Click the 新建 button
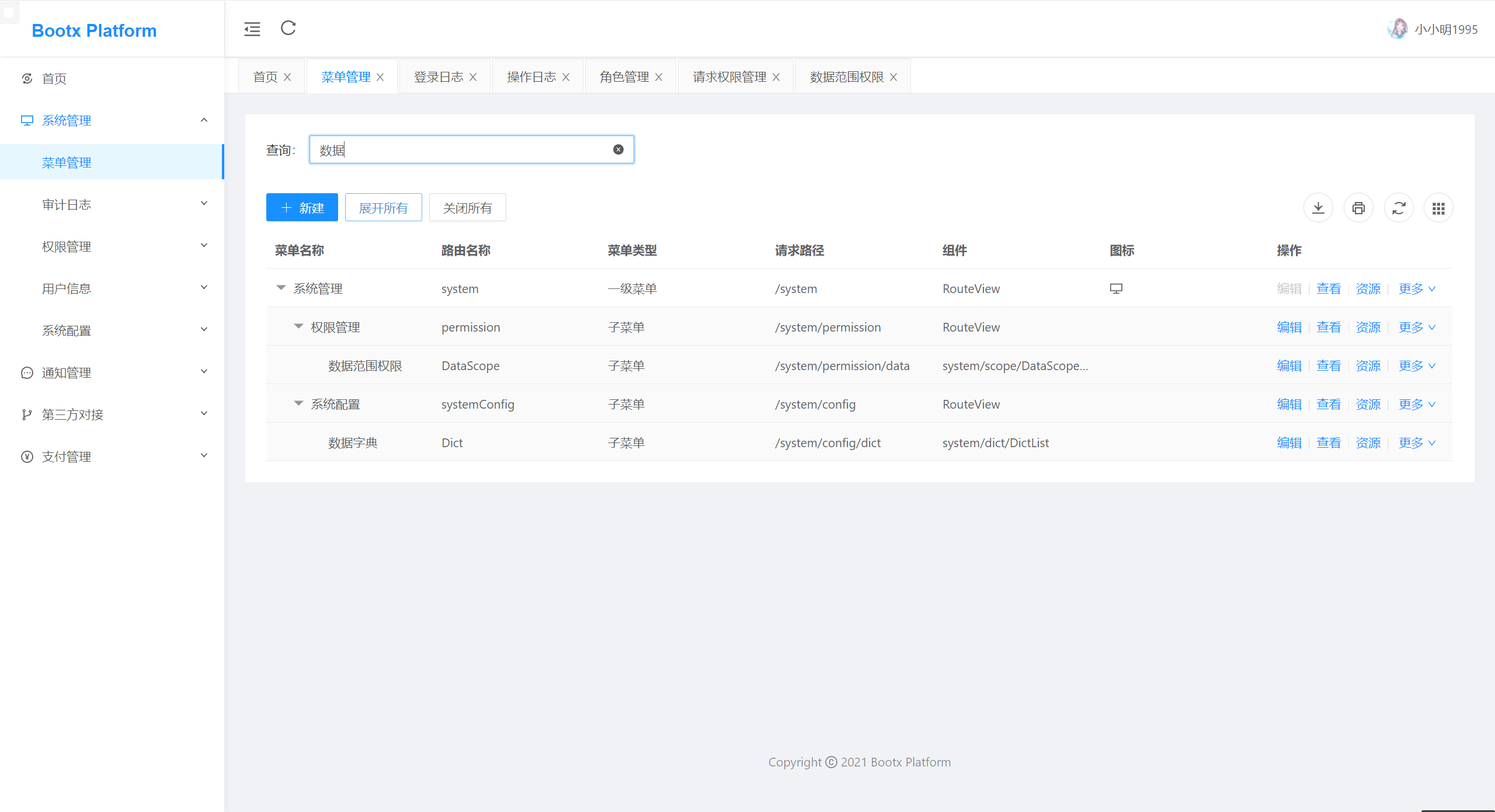 tap(302, 207)
